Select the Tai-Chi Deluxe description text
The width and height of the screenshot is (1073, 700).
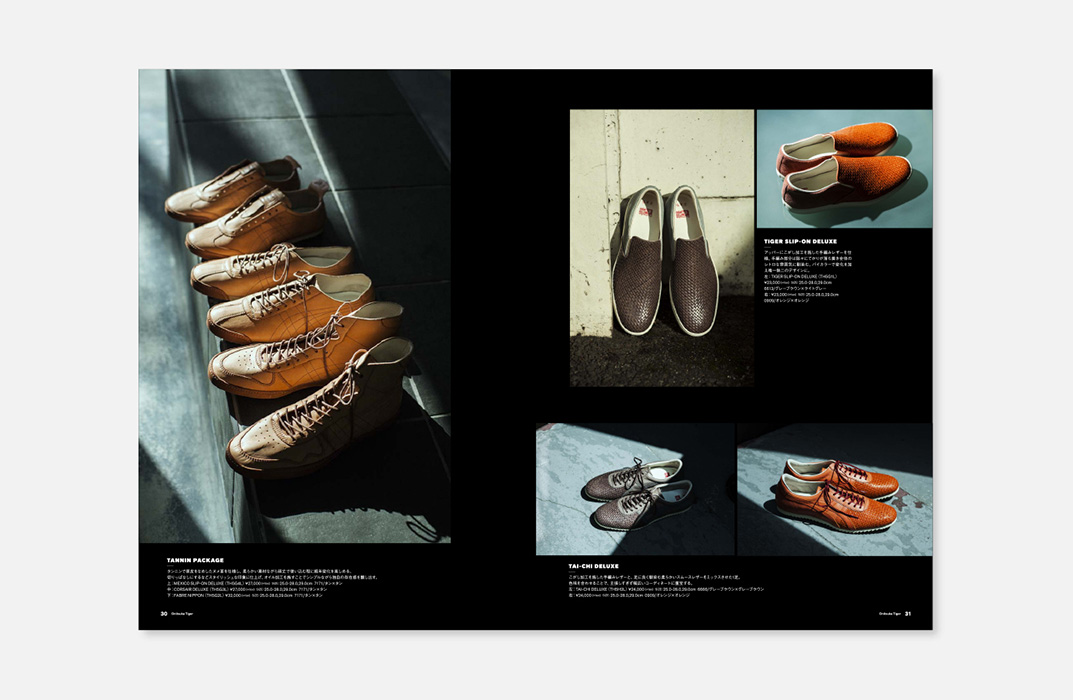coord(665,586)
